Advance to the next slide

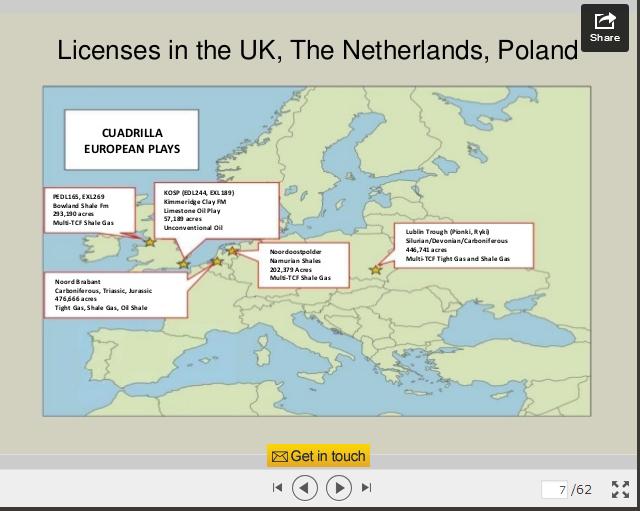tap(339, 487)
